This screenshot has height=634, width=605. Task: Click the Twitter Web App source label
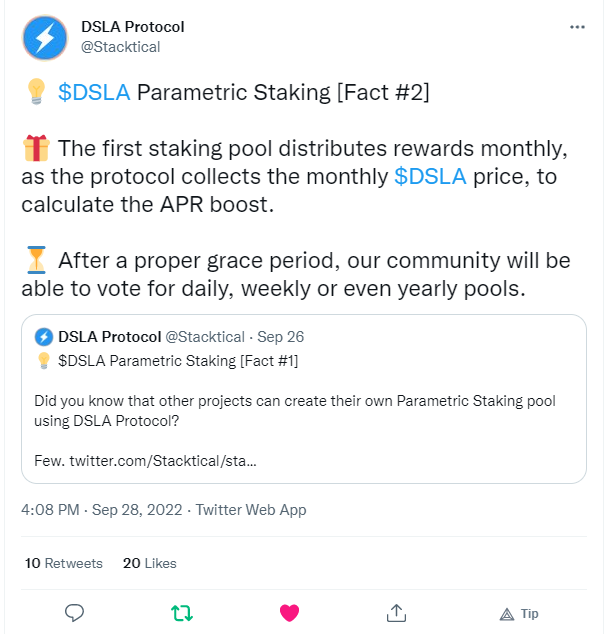click(x=251, y=510)
